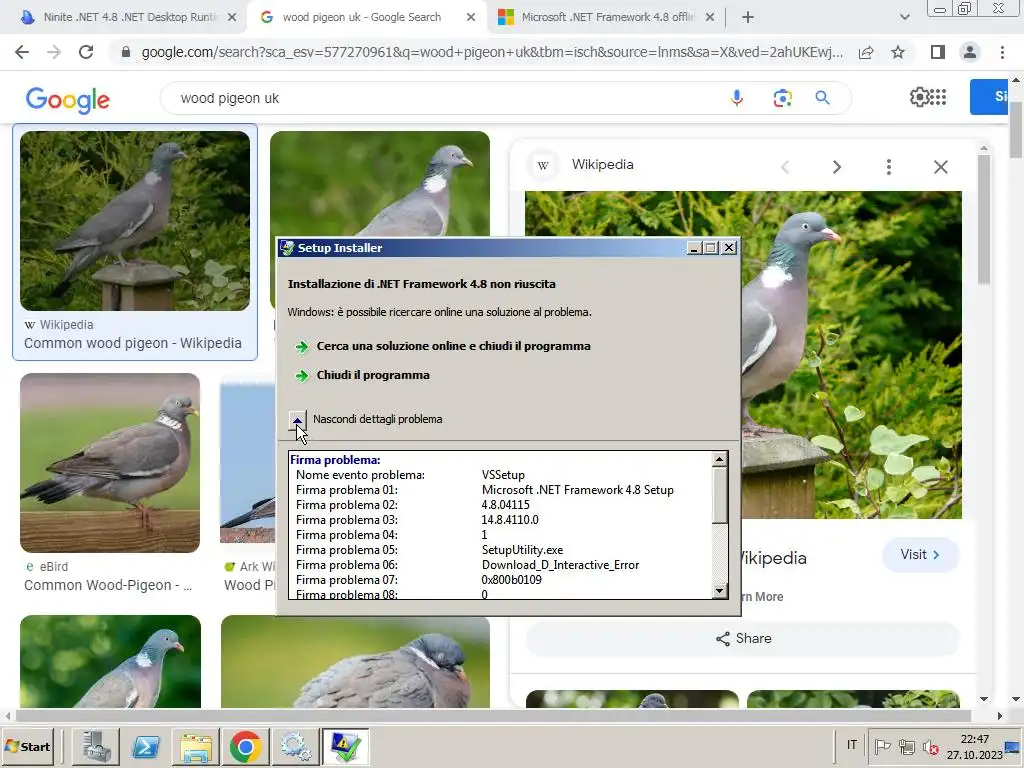Screen dimensions: 1024x768
Task: Bookmark this page with the star icon
Action: tap(898, 52)
